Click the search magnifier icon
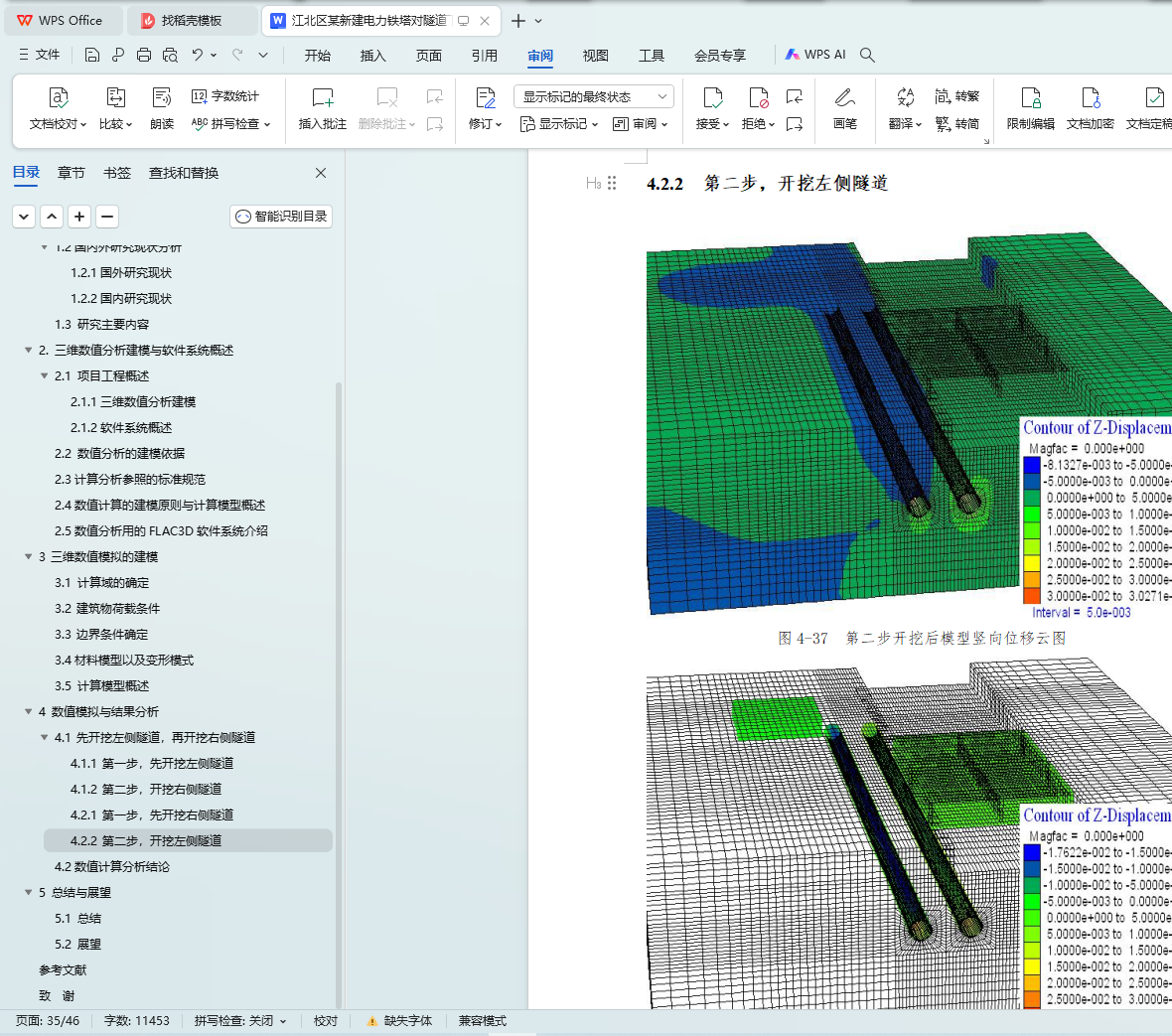 click(x=867, y=55)
